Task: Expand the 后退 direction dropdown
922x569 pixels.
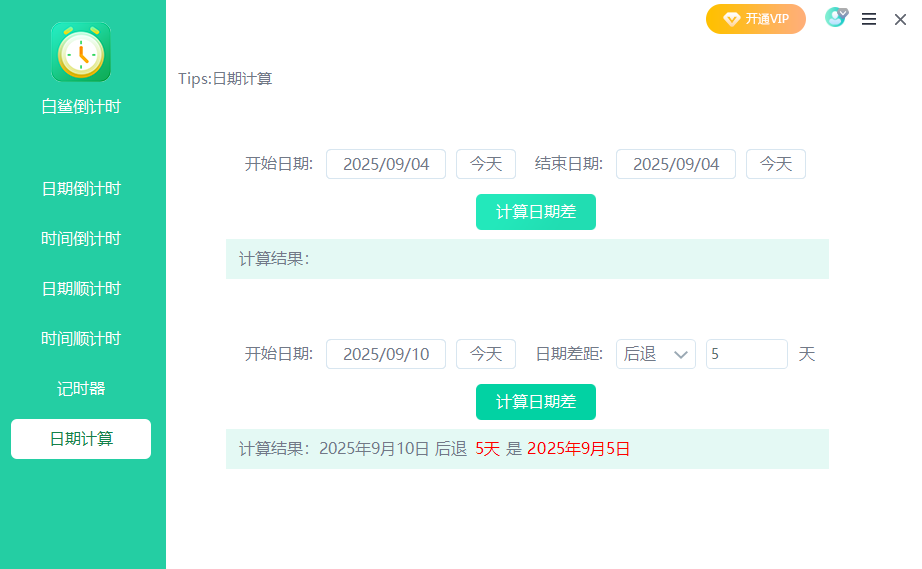Action: point(656,354)
